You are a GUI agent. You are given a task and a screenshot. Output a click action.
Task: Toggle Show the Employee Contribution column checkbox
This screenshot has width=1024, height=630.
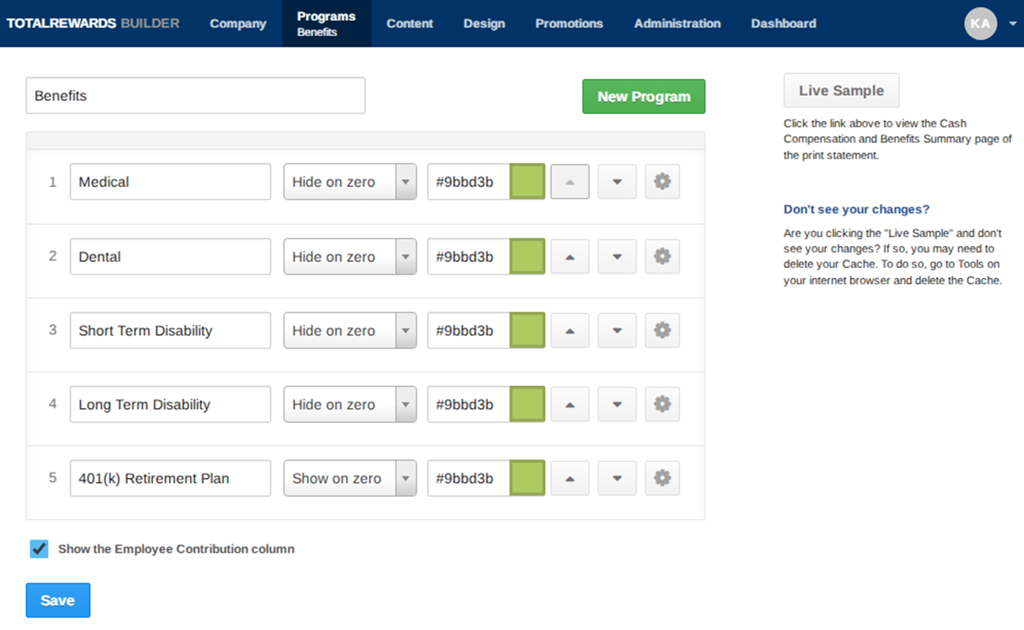coord(39,548)
